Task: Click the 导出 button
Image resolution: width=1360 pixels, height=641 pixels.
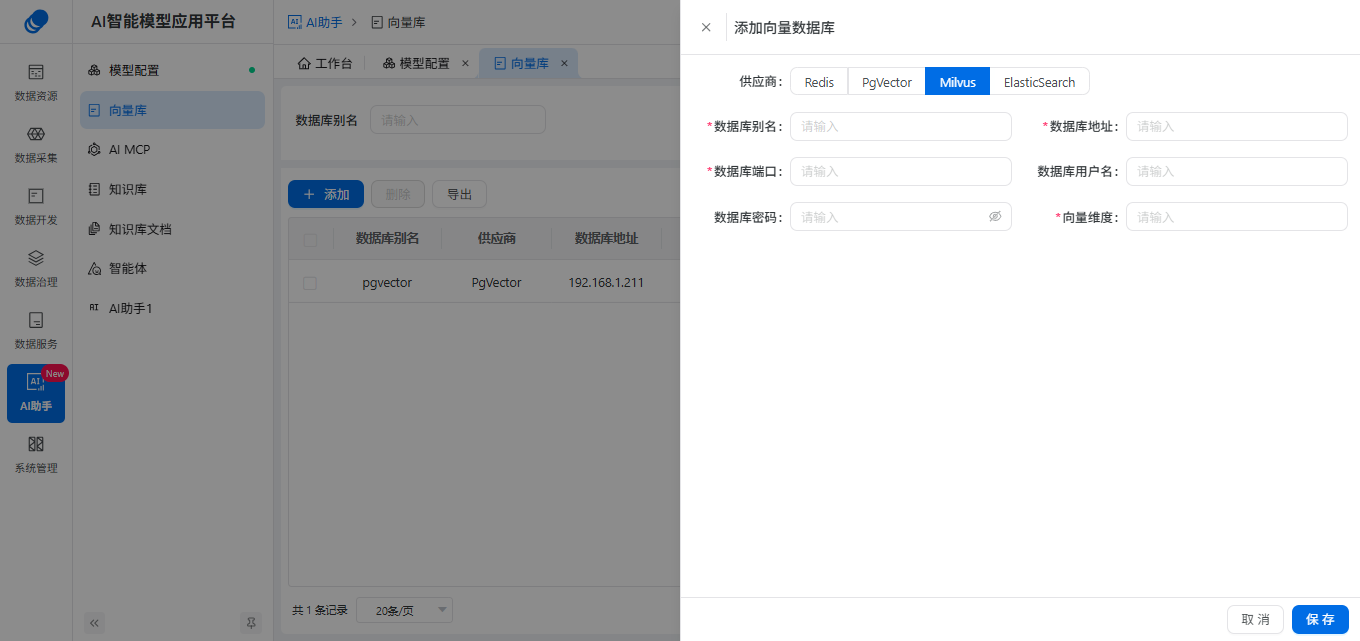Action: coord(459,194)
